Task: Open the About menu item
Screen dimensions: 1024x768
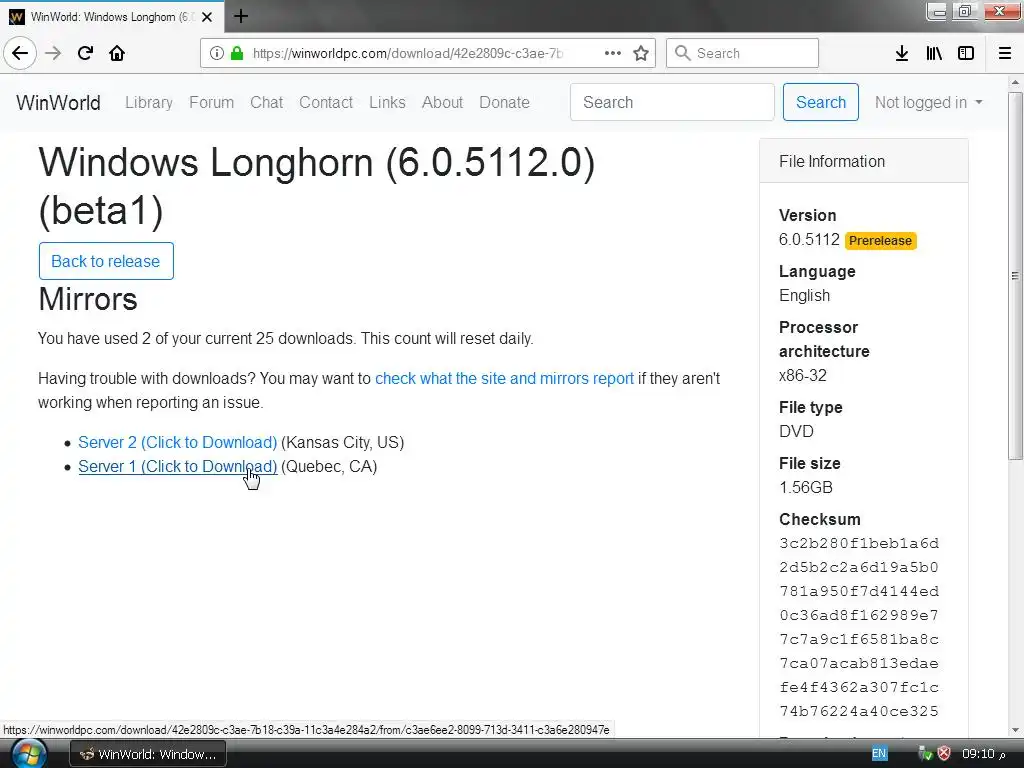Action: [x=442, y=103]
